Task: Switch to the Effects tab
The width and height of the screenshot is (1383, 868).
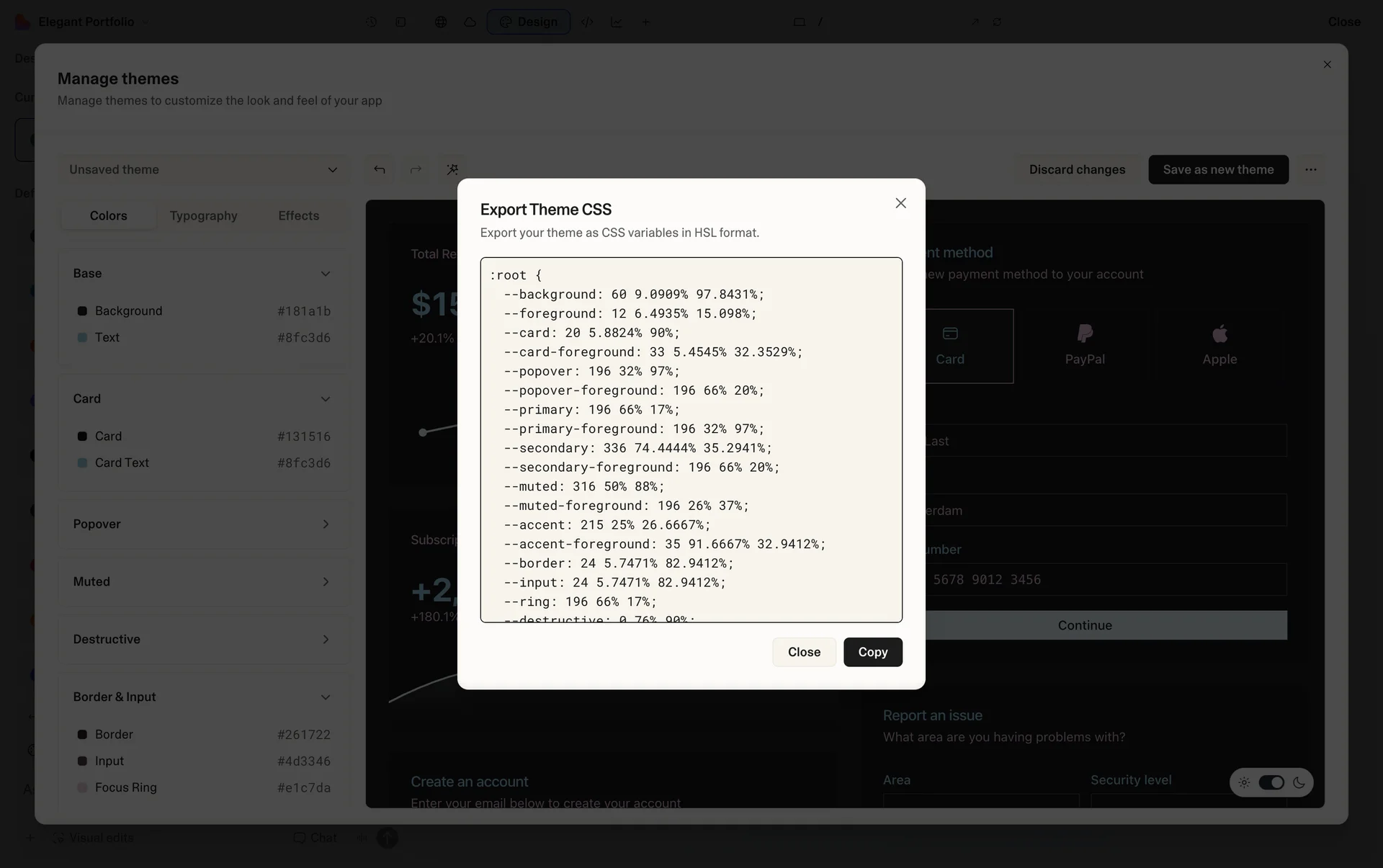Action: pyautogui.click(x=298, y=215)
